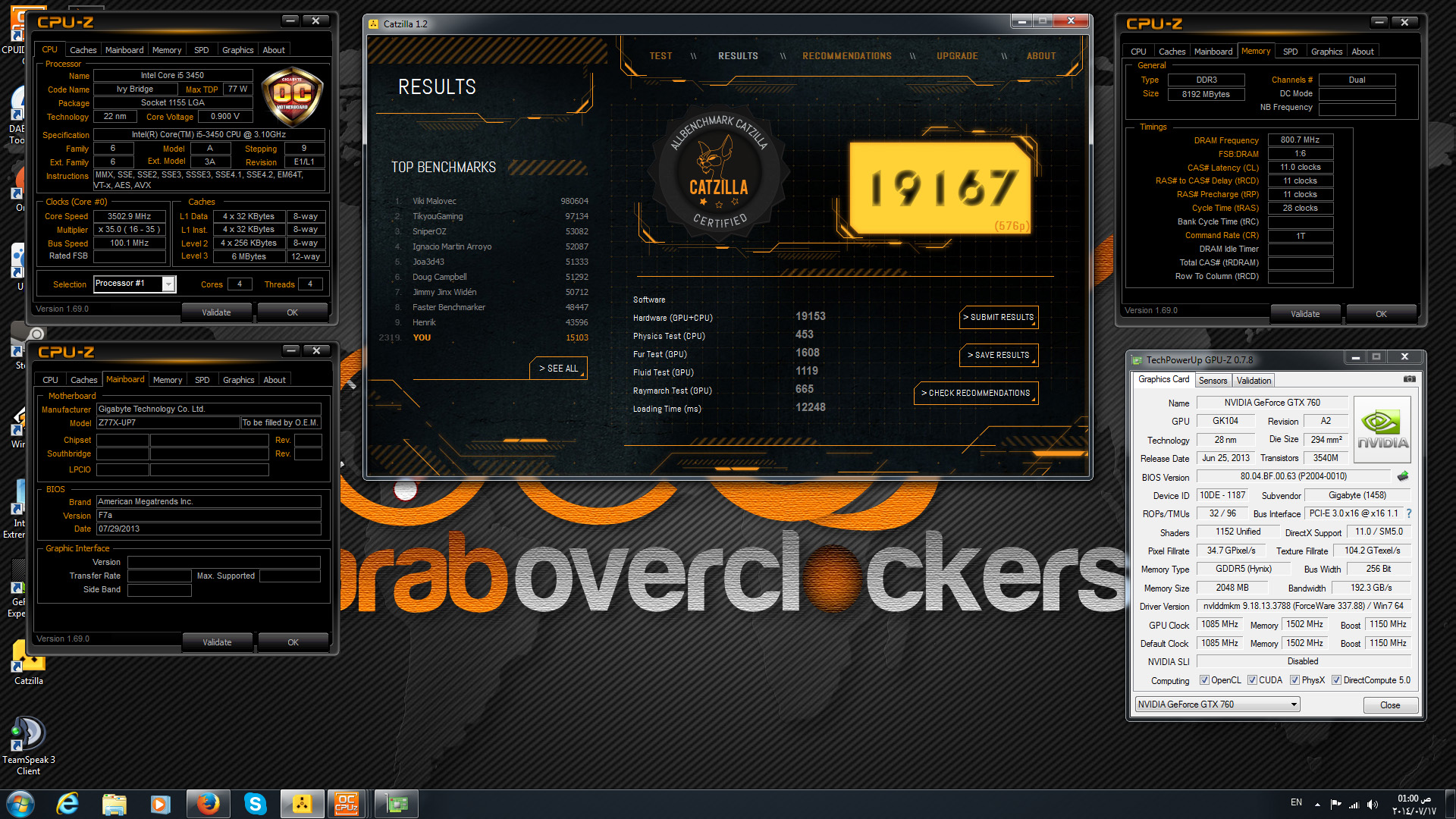Image resolution: width=1456 pixels, height=819 pixels.
Task: Open the TEST tab in Catzilla
Action: [x=661, y=56]
